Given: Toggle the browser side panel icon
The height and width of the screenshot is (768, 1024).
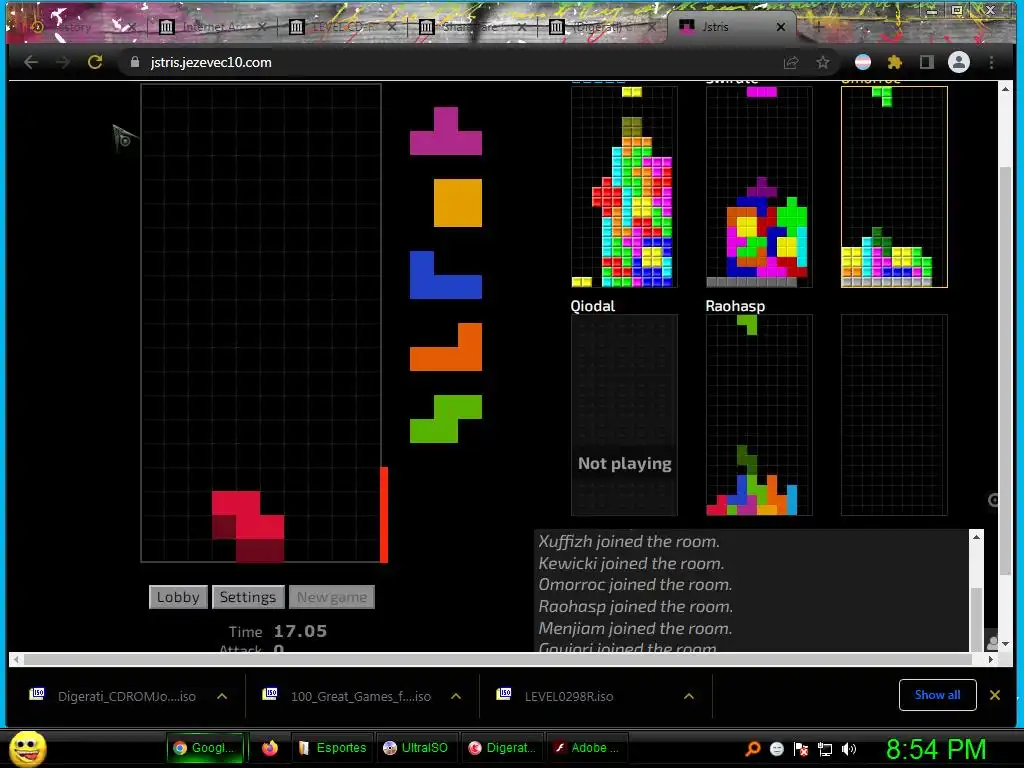Looking at the screenshot, I should tap(926, 62).
